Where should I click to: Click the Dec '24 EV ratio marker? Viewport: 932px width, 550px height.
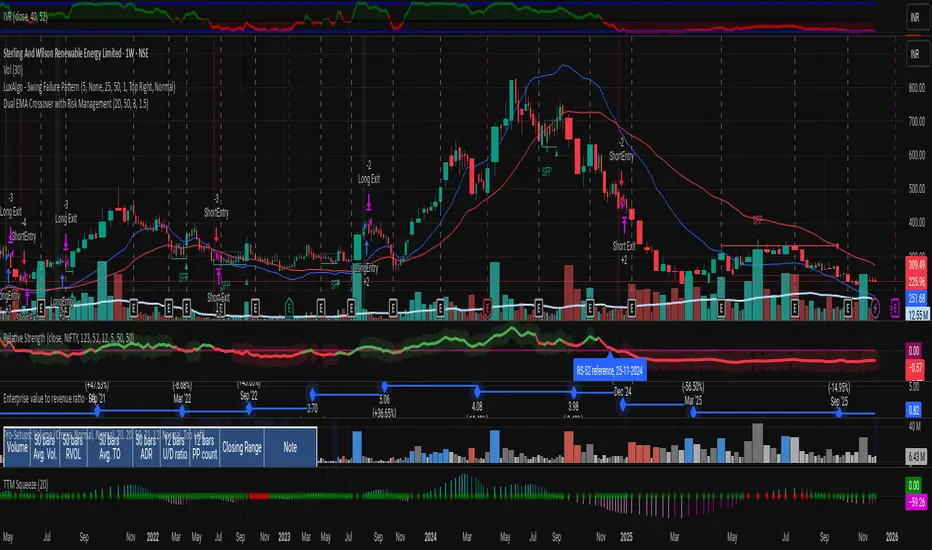click(622, 404)
